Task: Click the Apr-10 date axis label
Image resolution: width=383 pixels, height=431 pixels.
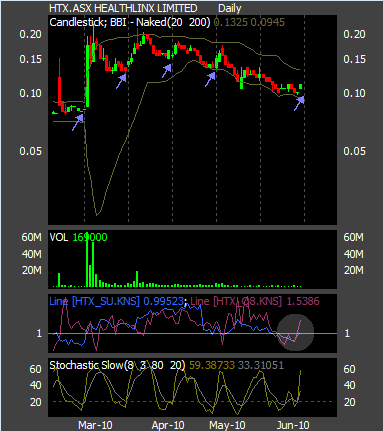Action: [168, 425]
